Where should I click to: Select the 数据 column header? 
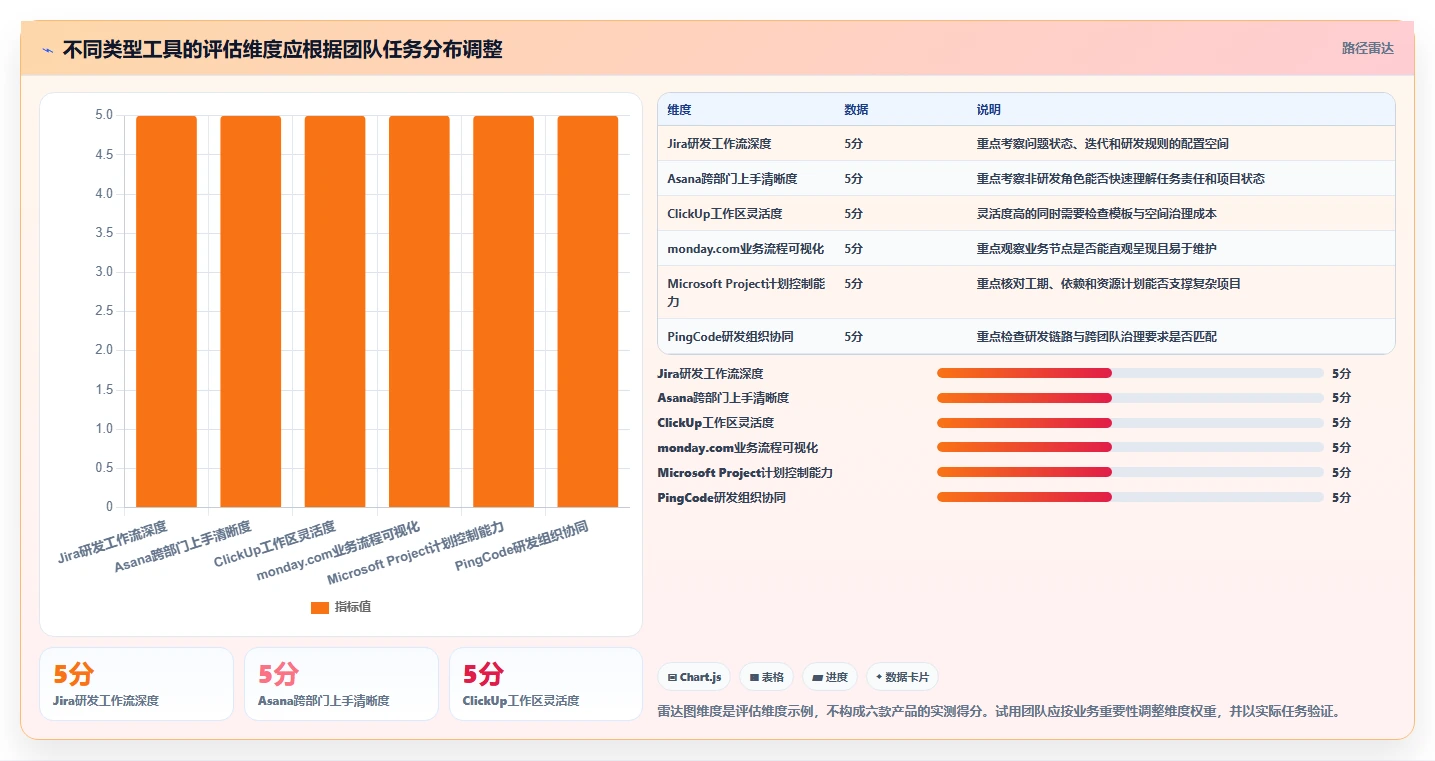[856, 110]
